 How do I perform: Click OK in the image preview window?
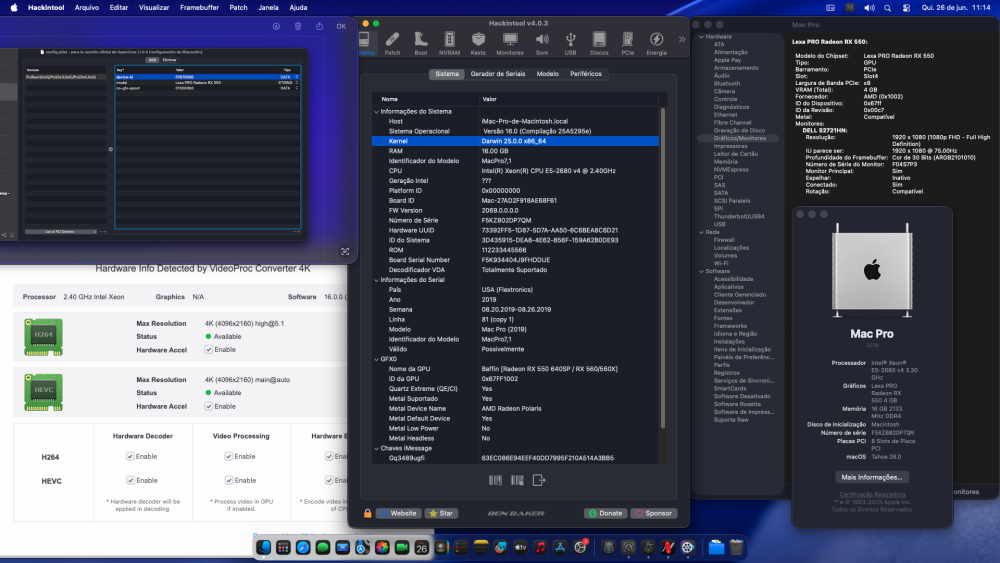click(341, 26)
